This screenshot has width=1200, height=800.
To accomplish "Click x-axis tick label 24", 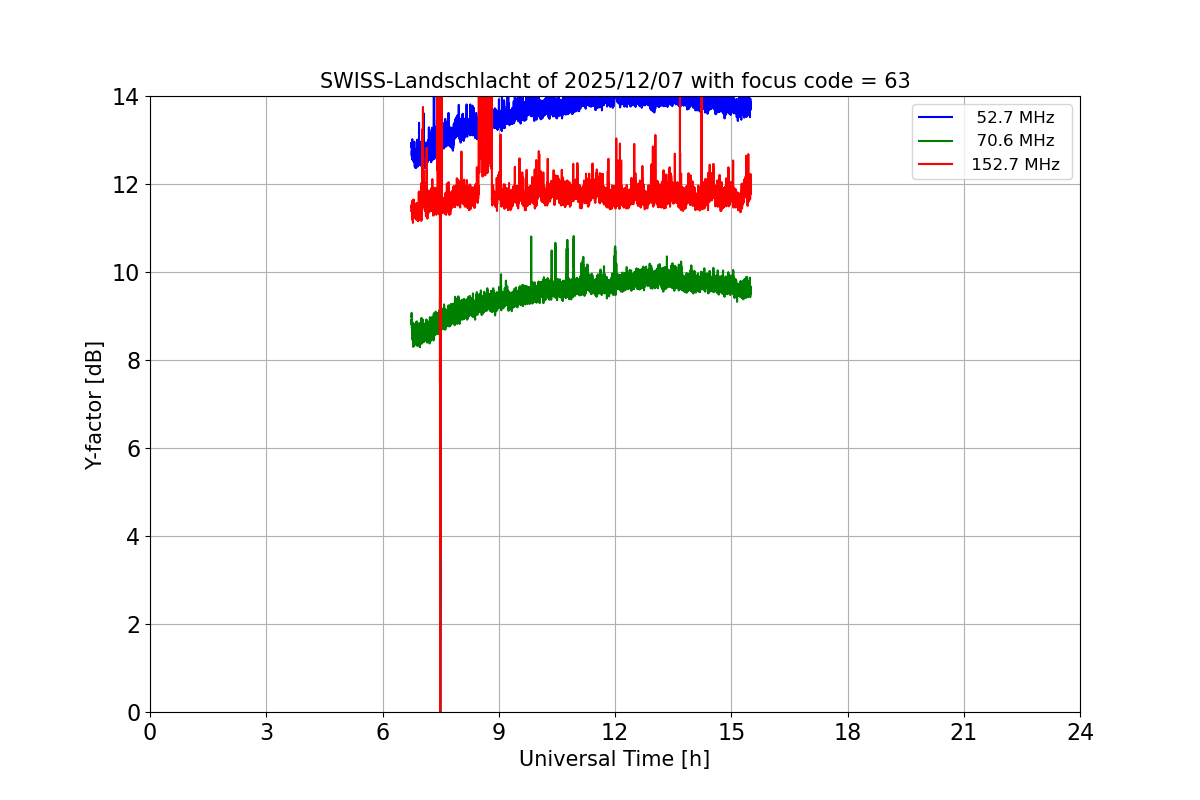I will (1080, 733).
